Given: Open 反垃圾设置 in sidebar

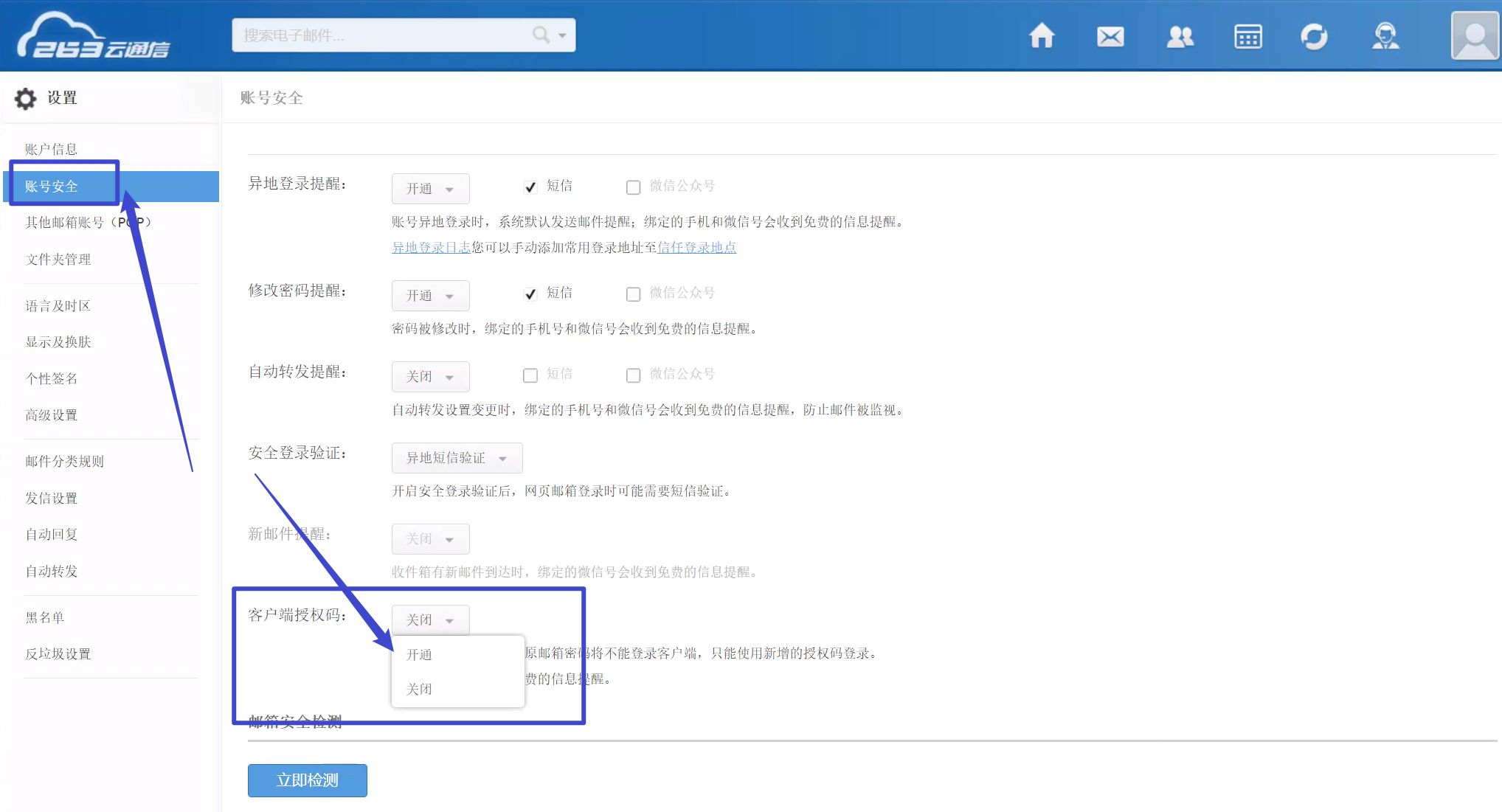Looking at the screenshot, I should [58, 654].
